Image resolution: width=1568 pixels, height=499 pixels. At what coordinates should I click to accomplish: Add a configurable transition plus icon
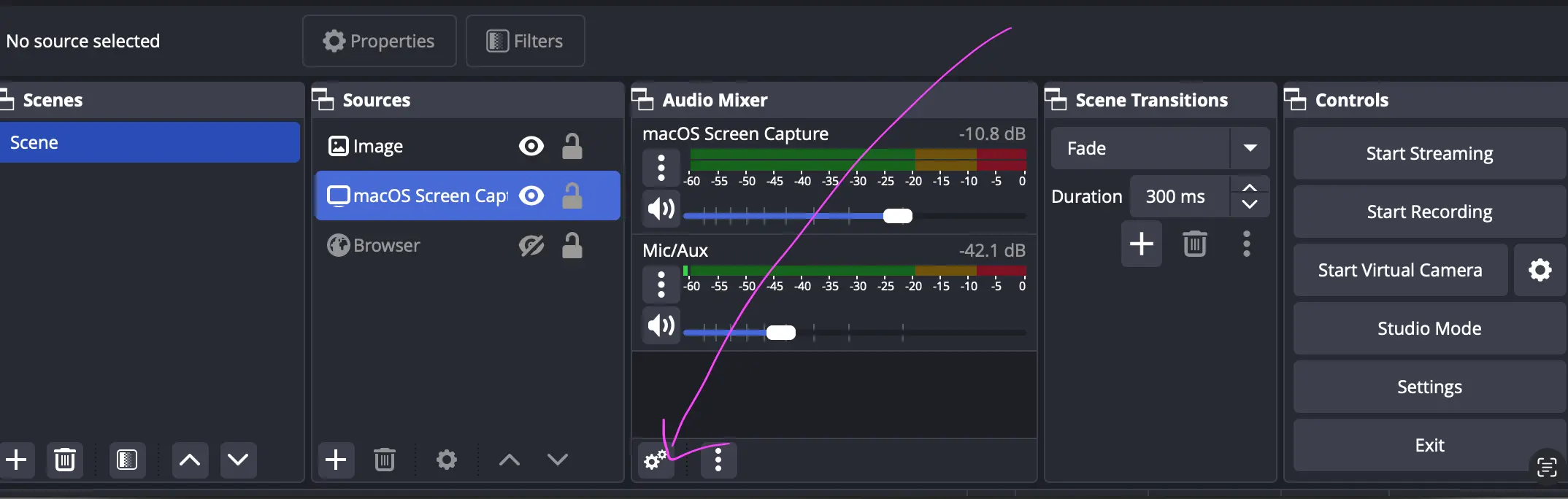[x=1142, y=244]
